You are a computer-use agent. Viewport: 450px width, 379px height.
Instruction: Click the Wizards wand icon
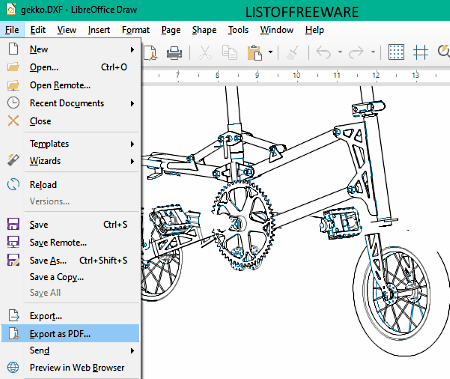pos(13,160)
